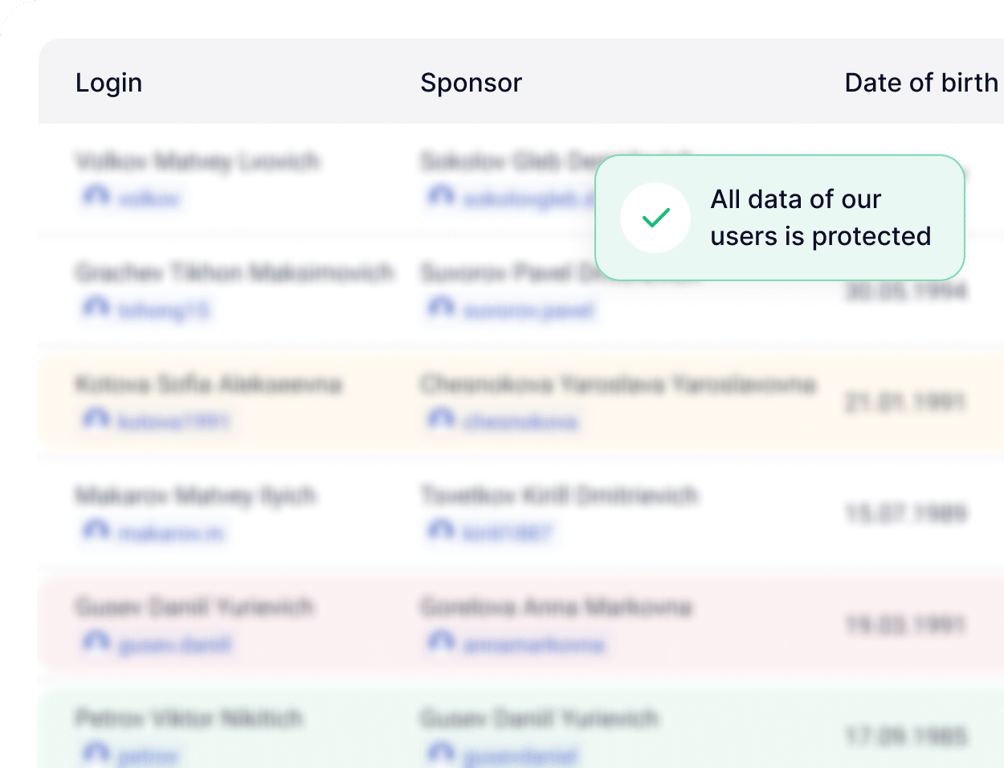The width and height of the screenshot is (1004, 768).
Task: Open the annamarkovna sponsor link
Action: 534,645
